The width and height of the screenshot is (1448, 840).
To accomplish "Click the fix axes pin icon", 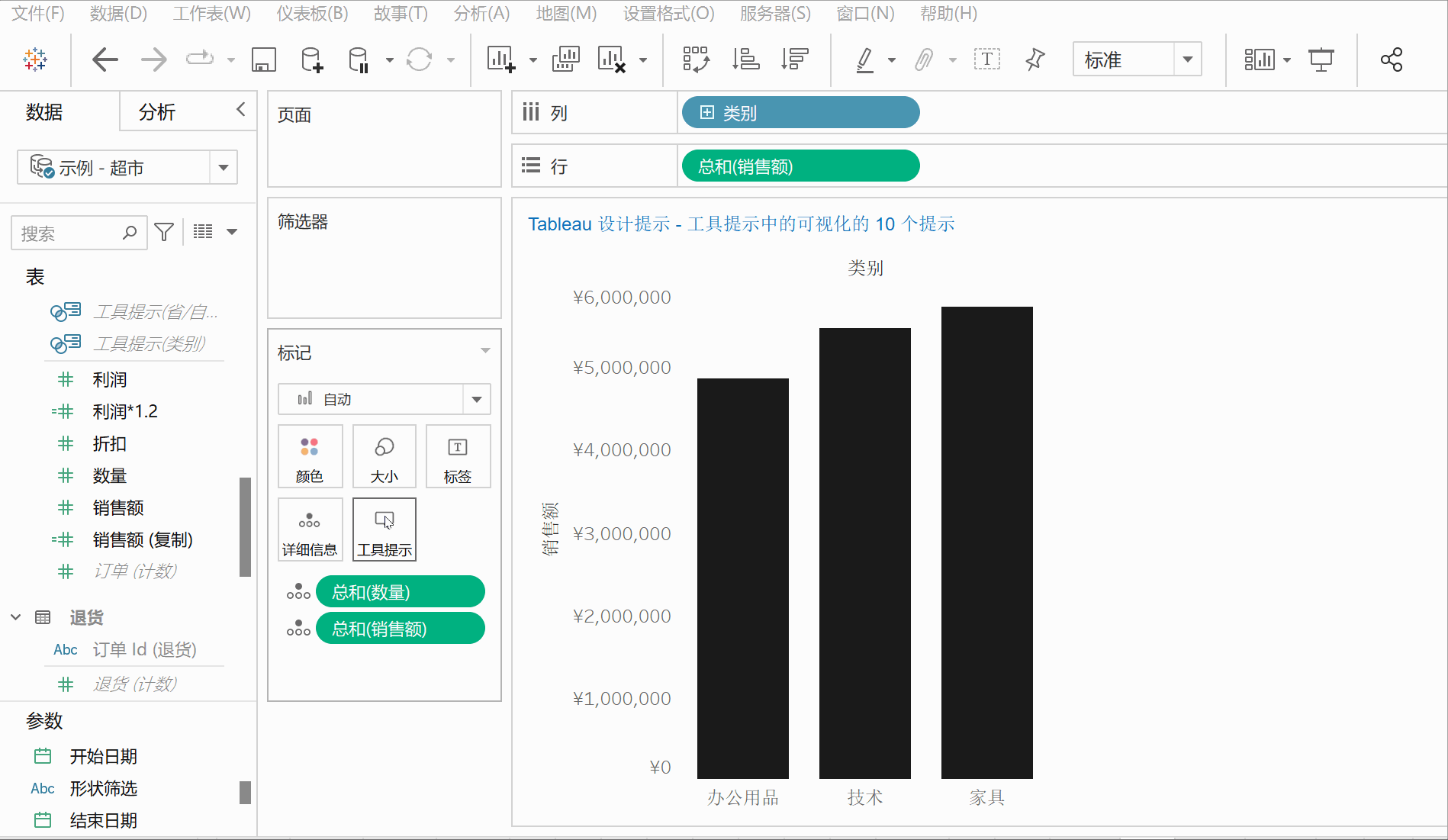I will pyautogui.click(x=1035, y=60).
